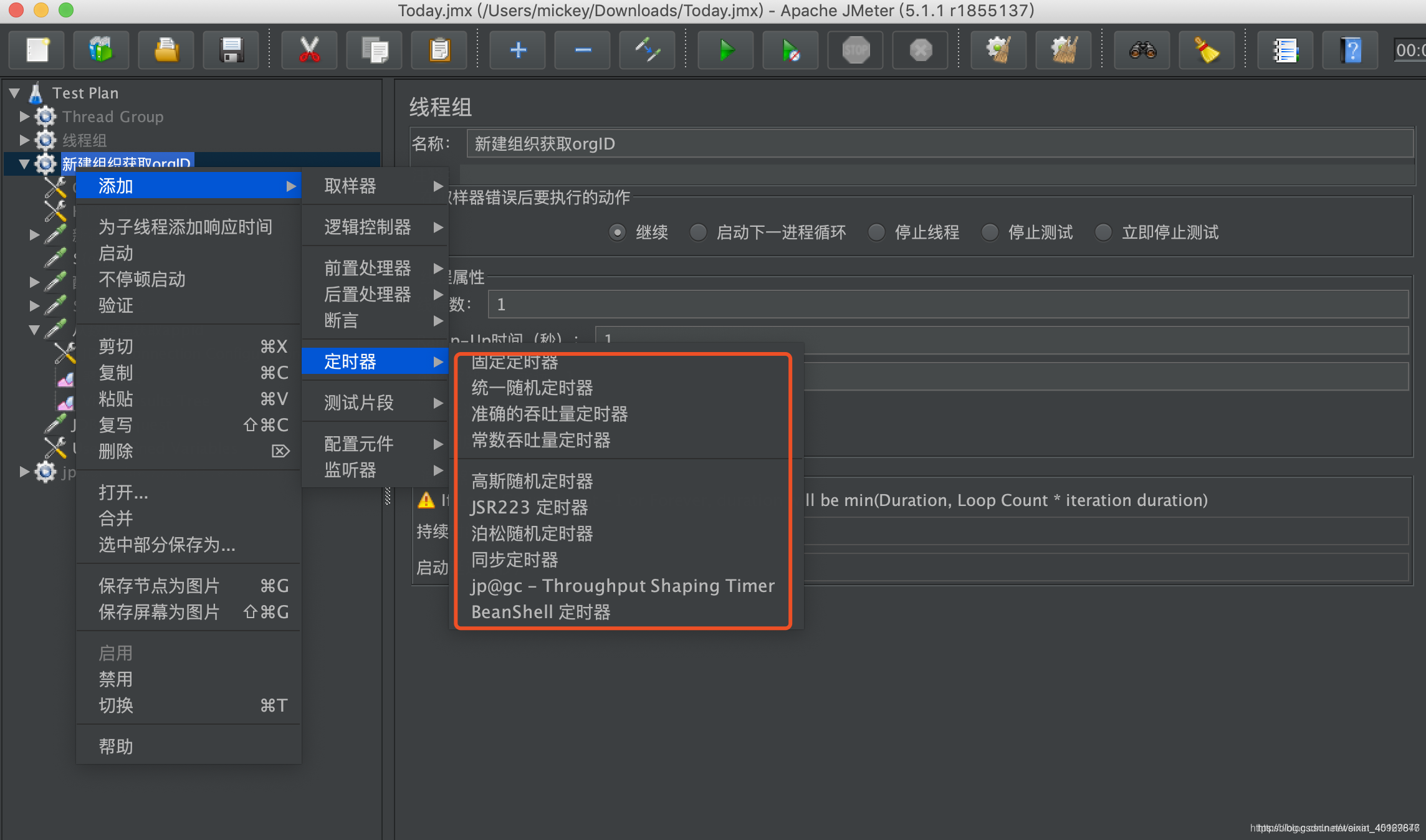Select 启动下一进程循环 radio option
The width and height of the screenshot is (1426, 840).
pyautogui.click(x=698, y=232)
